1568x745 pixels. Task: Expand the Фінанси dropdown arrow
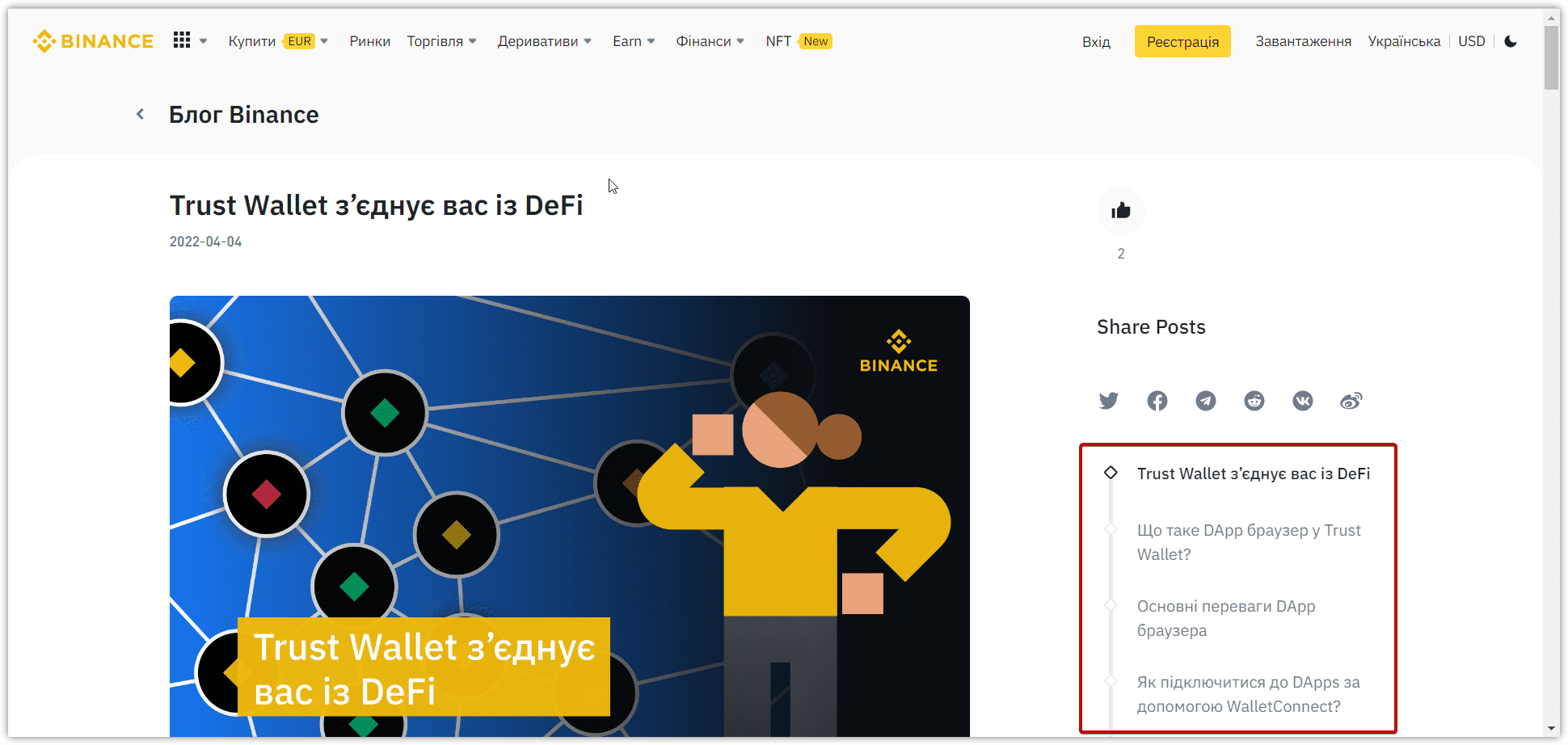740,41
